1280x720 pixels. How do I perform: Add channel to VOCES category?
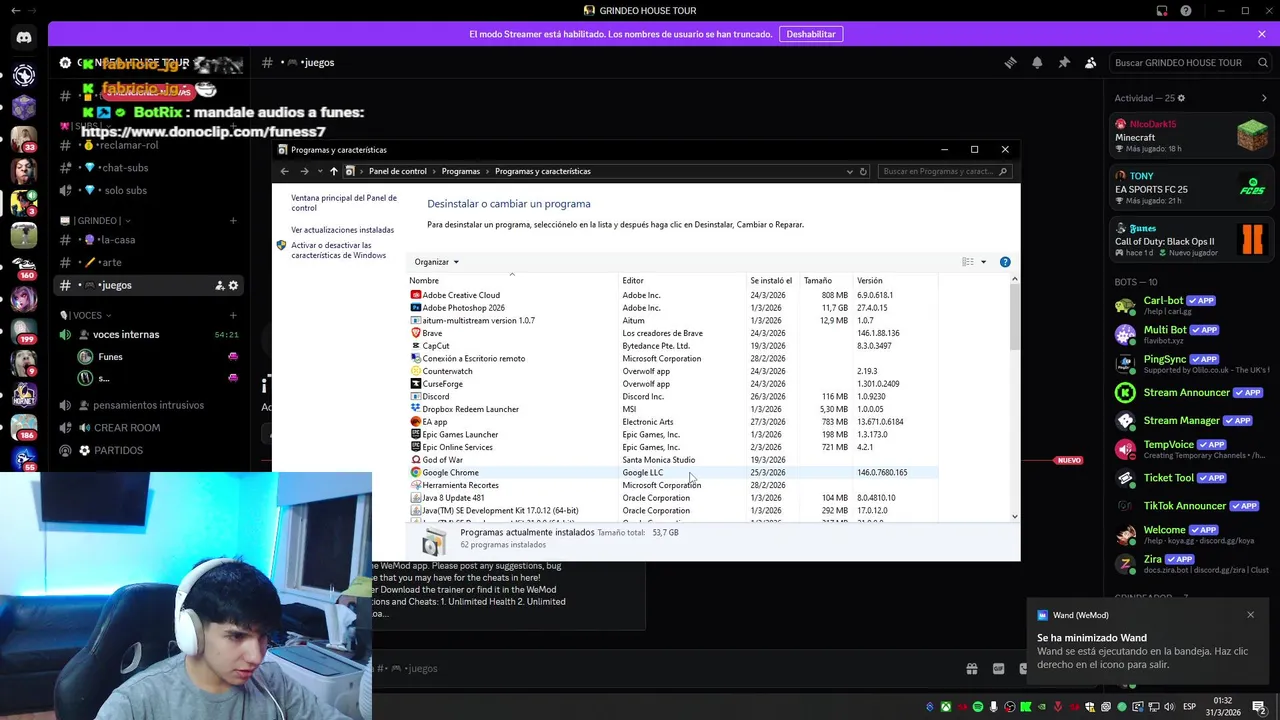pos(233,315)
